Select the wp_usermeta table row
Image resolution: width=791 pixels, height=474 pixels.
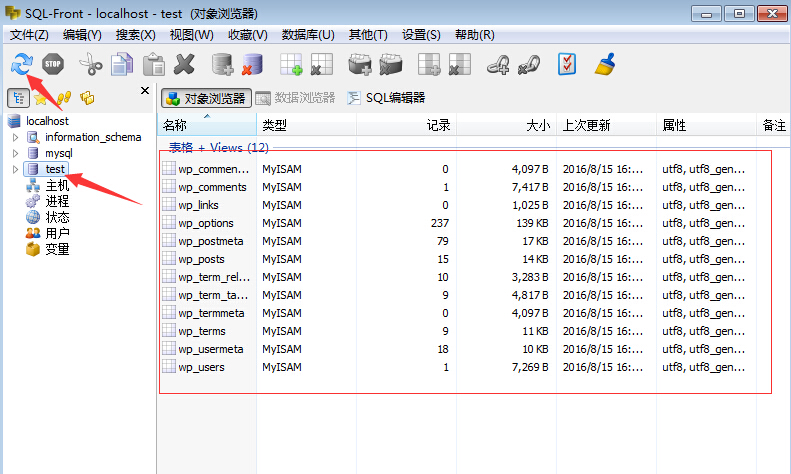[x=454, y=349]
